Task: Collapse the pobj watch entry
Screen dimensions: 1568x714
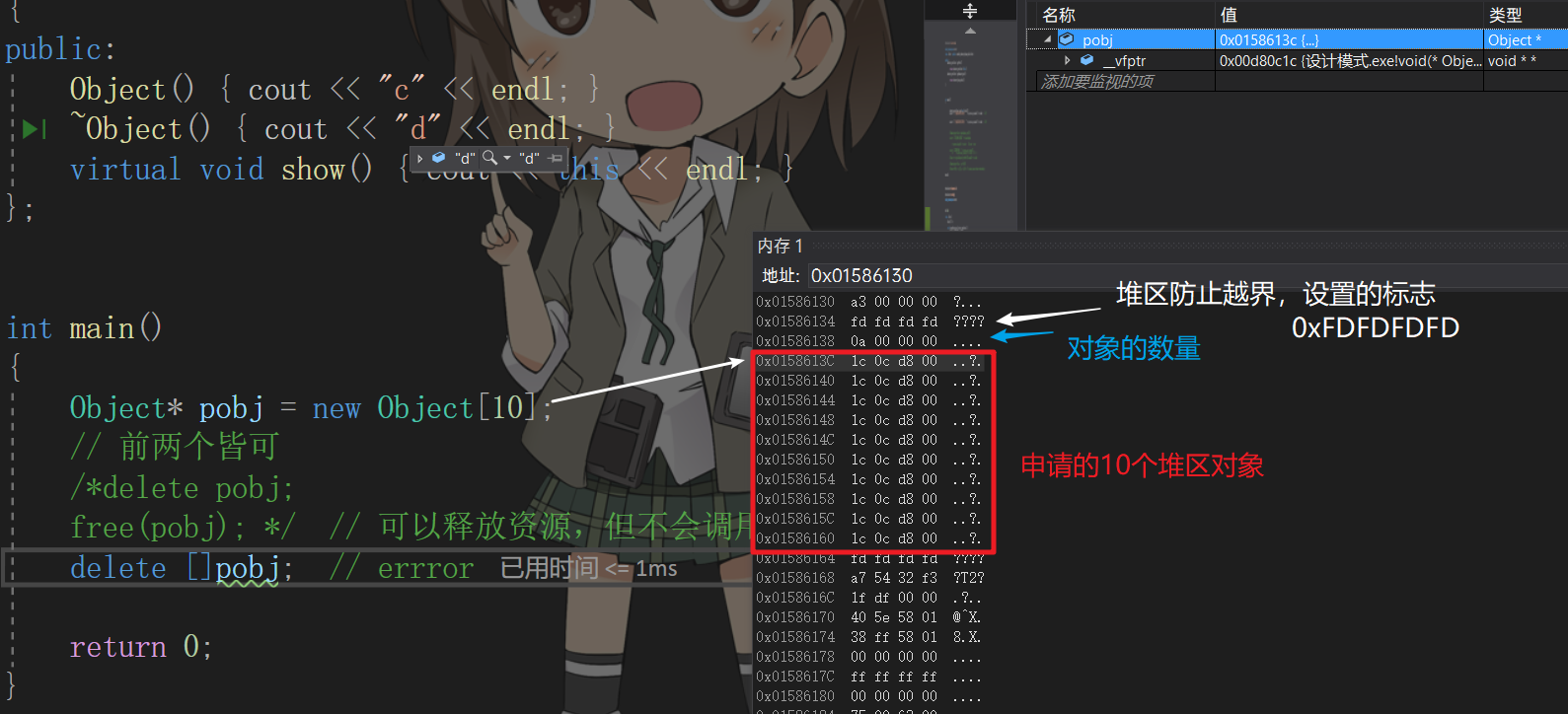Action: coord(1048,40)
